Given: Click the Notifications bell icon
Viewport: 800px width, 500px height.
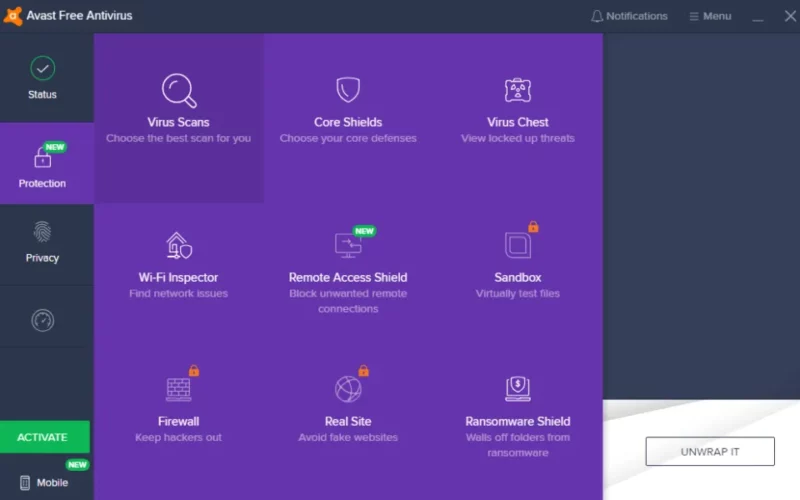Looking at the screenshot, I should 596,16.
